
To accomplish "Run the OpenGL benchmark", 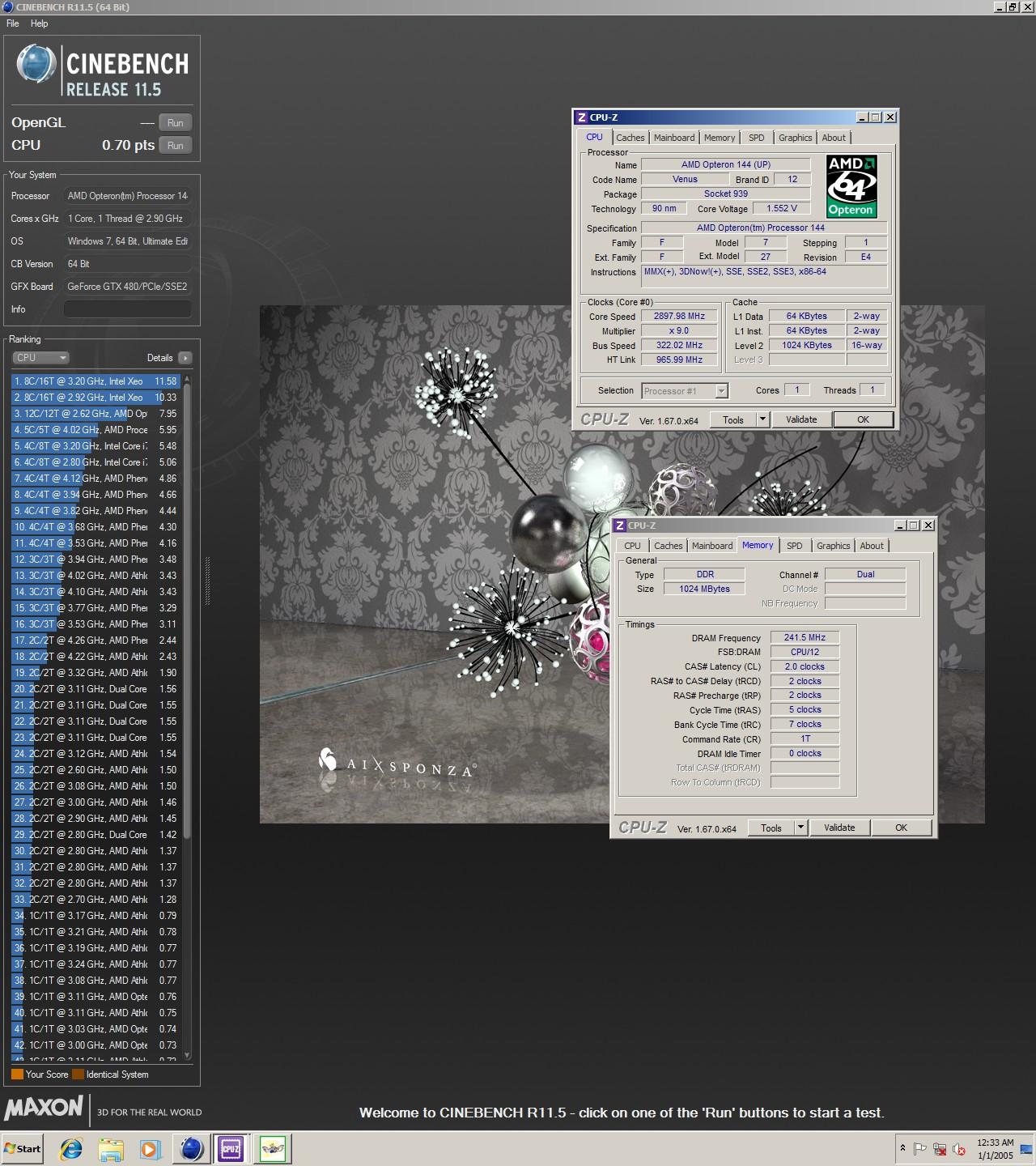I will (x=176, y=123).
